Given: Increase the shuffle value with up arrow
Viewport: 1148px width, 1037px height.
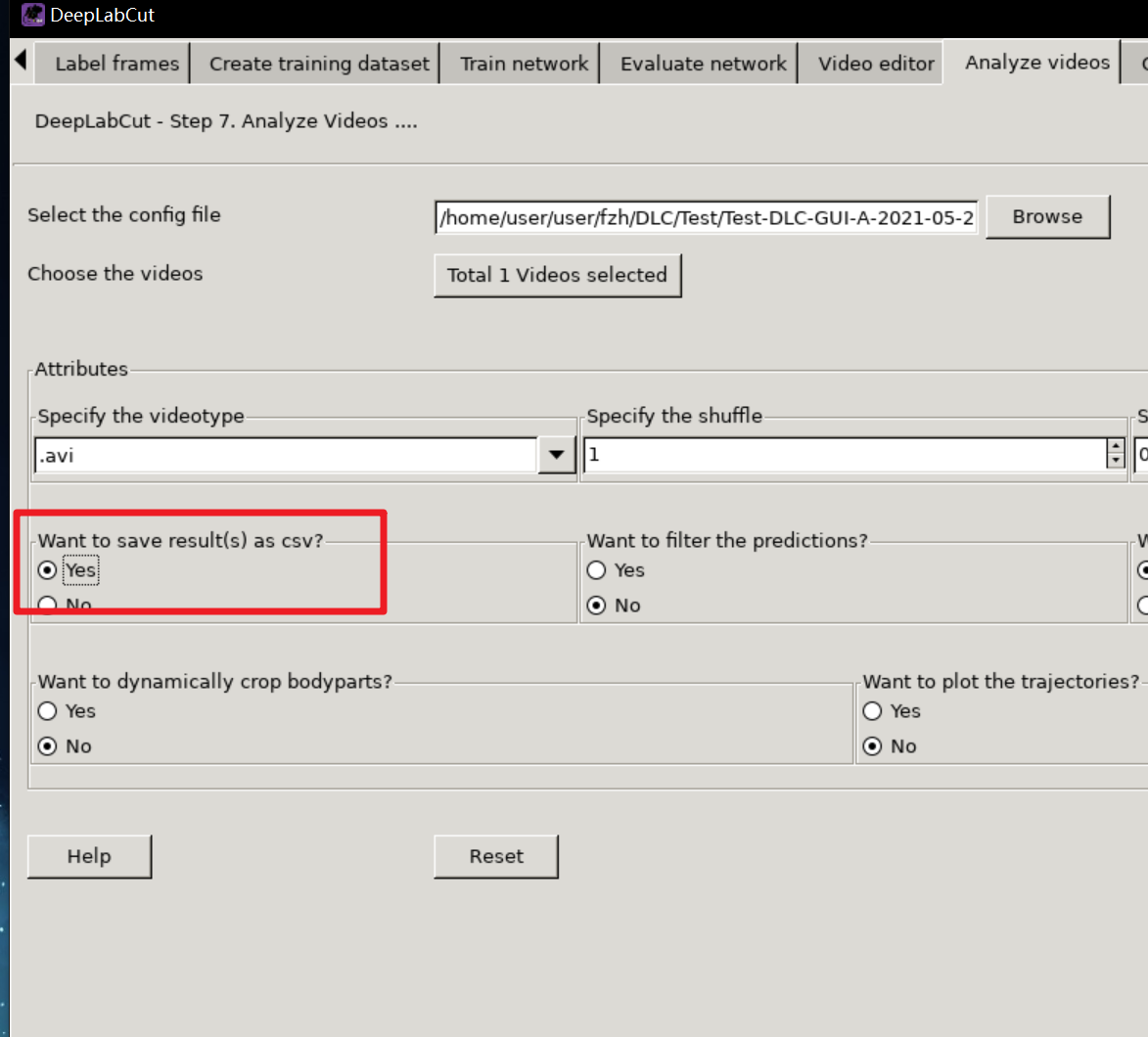Looking at the screenshot, I should 1115,446.
